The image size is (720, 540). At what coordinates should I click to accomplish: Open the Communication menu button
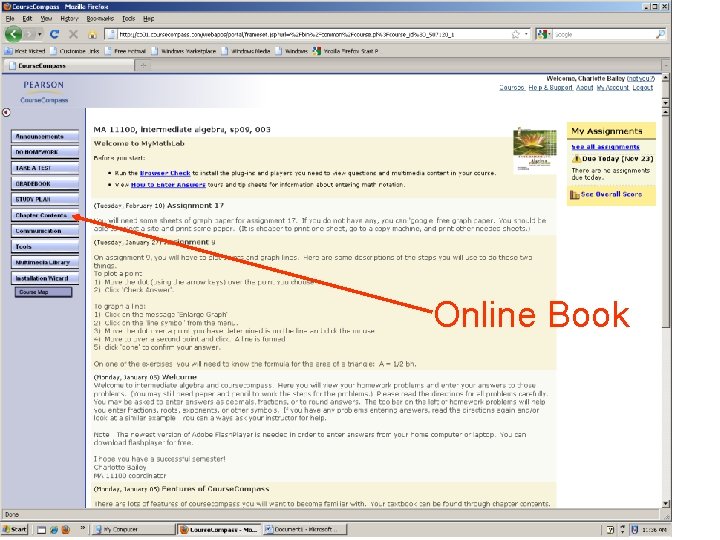click(45, 231)
